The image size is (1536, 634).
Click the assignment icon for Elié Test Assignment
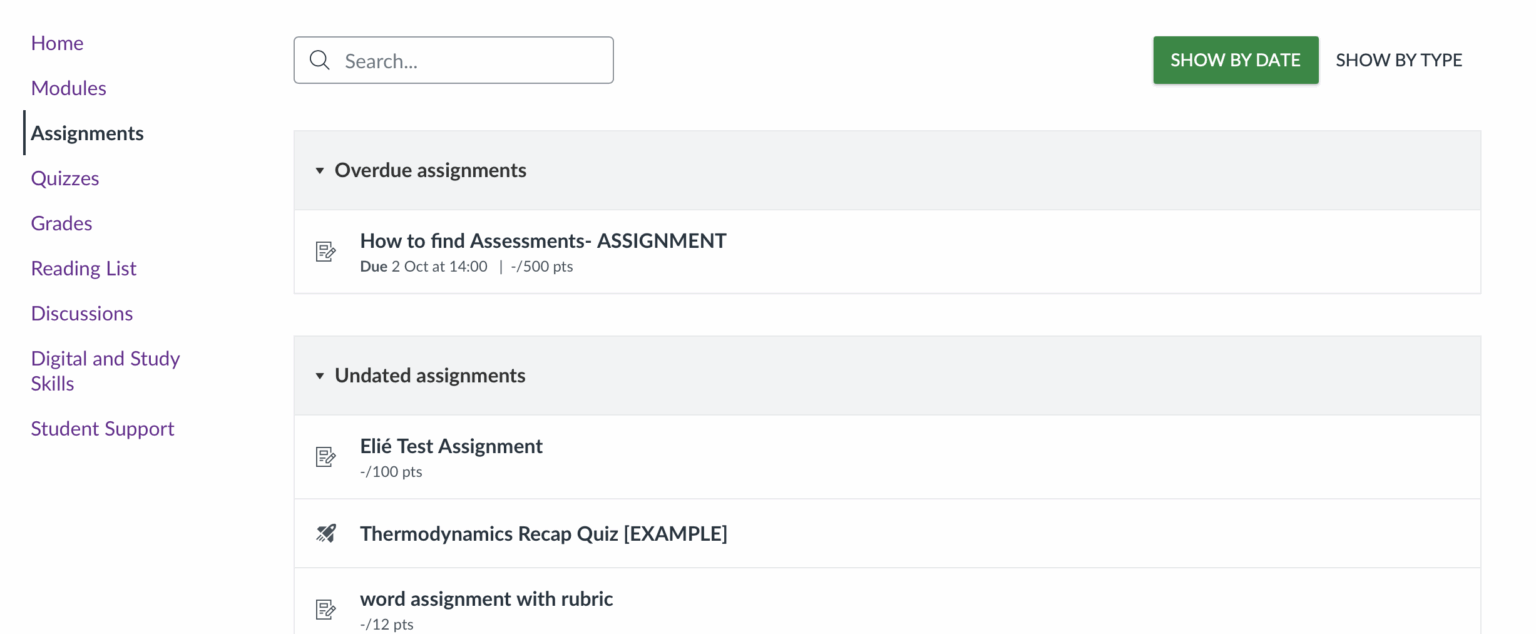point(325,456)
